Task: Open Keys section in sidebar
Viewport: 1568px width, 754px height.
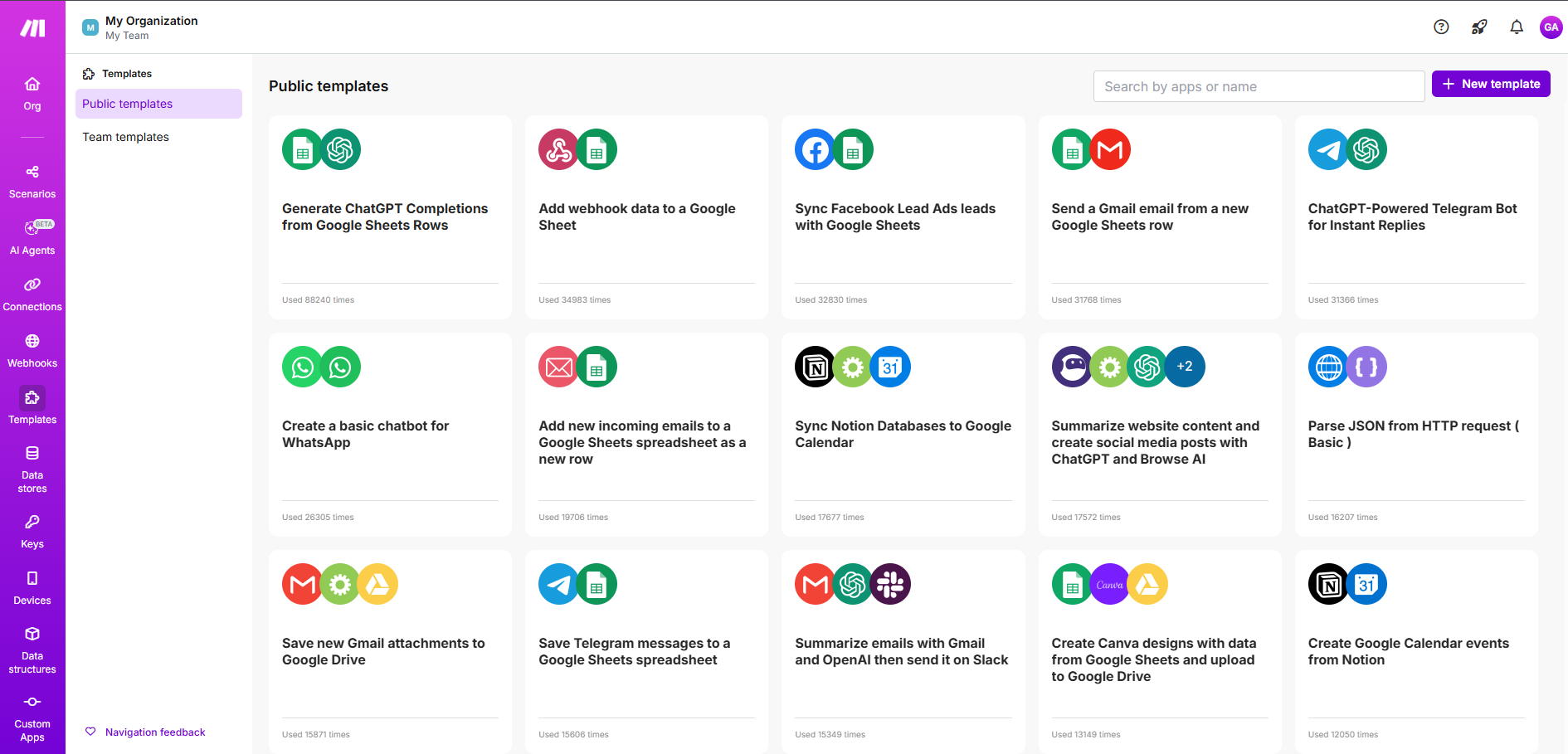Action: 32,531
